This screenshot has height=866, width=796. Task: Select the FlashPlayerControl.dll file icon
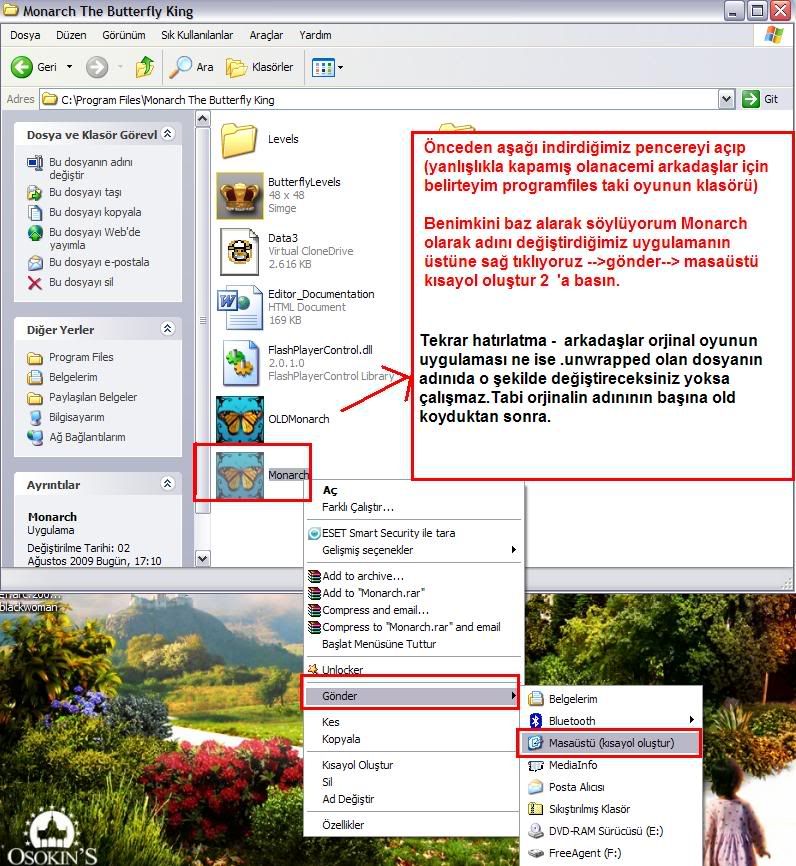(240, 363)
